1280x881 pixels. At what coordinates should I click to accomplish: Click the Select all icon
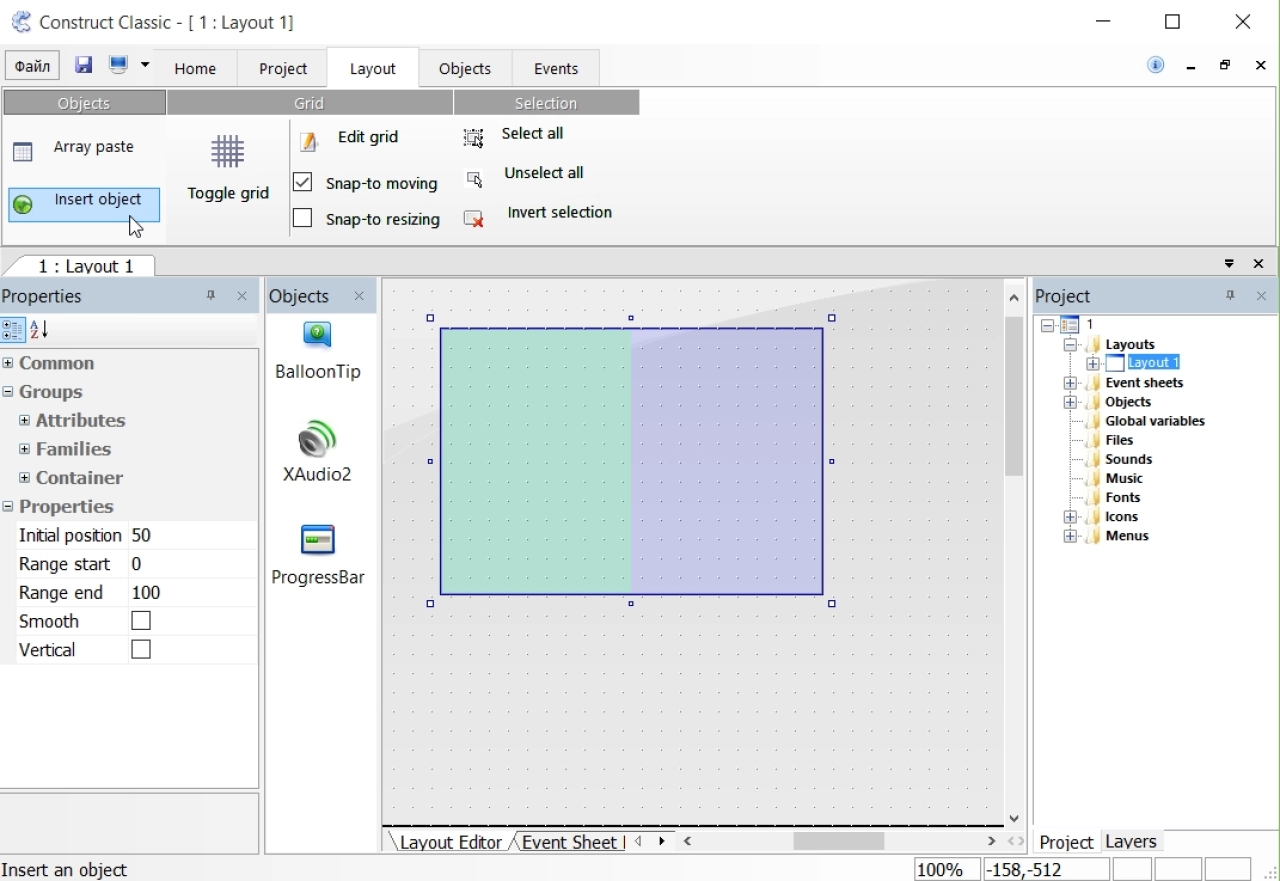click(x=474, y=138)
